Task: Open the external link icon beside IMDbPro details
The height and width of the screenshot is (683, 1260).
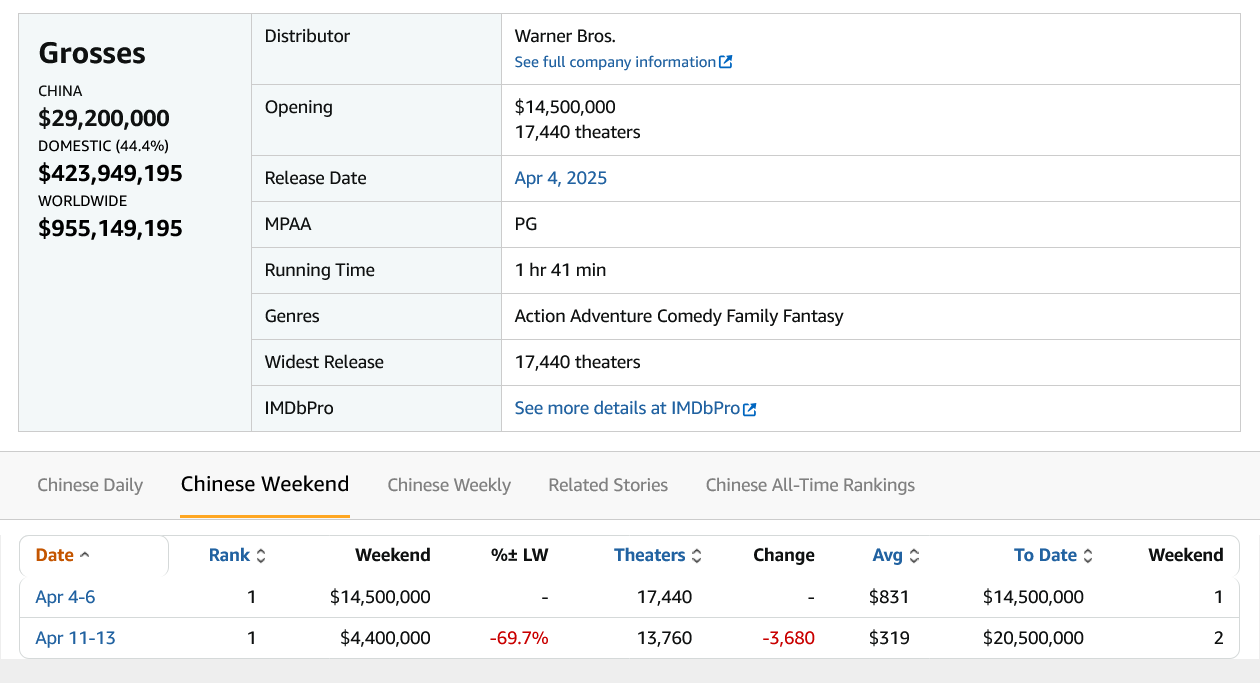Action: [750, 409]
